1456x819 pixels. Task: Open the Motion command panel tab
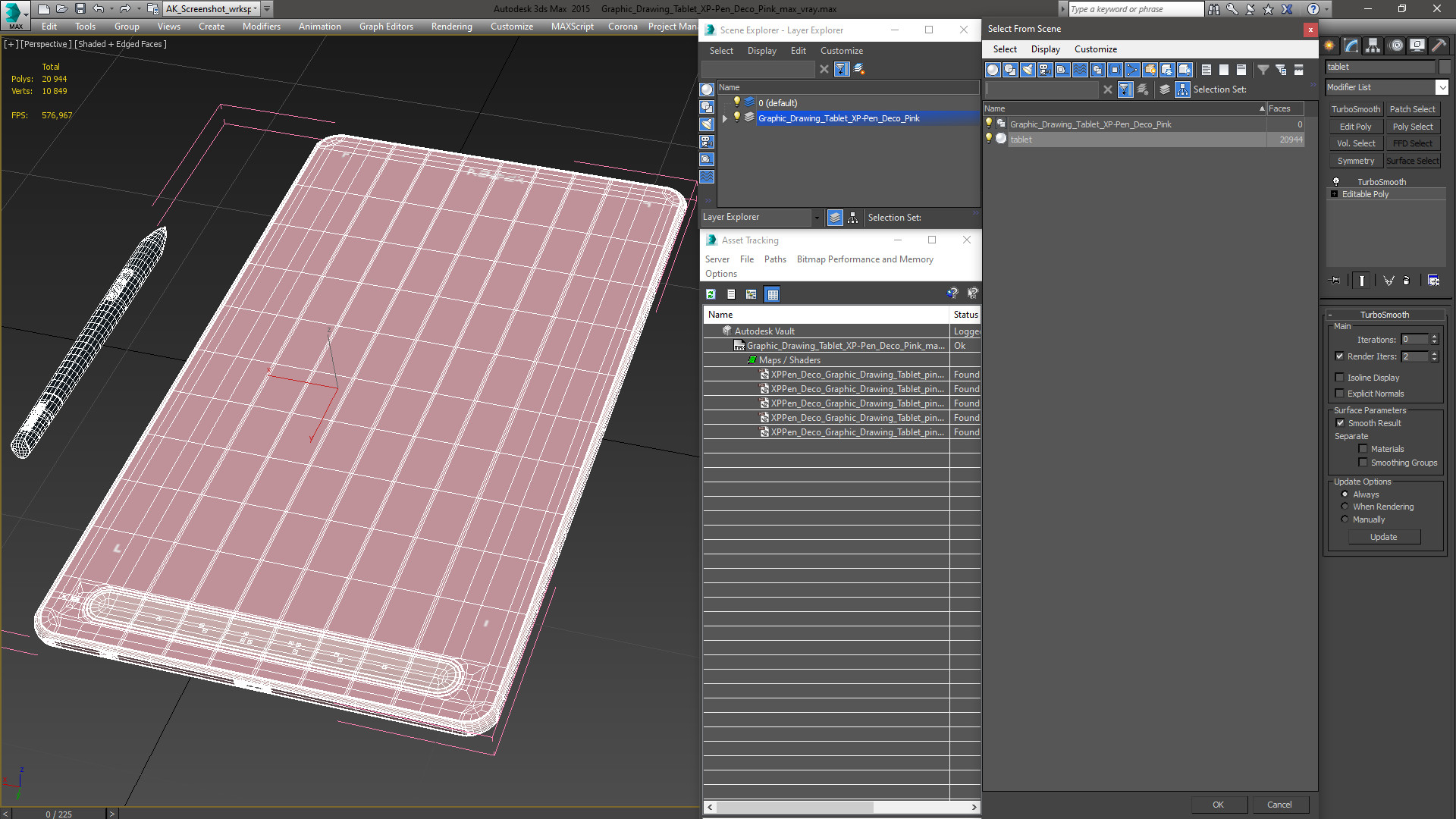[1395, 45]
